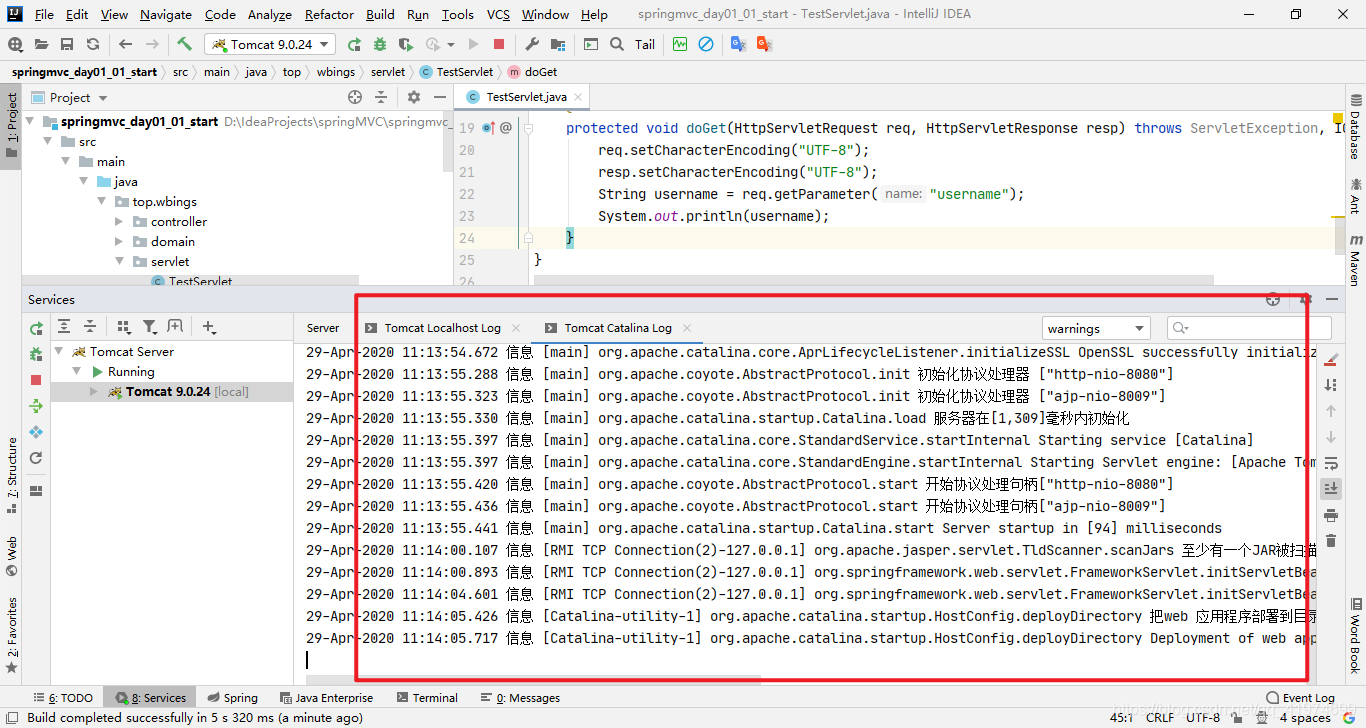Click the blue crossed-circle toolbar icon
The image size is (1366, 728).
(706, 44)
